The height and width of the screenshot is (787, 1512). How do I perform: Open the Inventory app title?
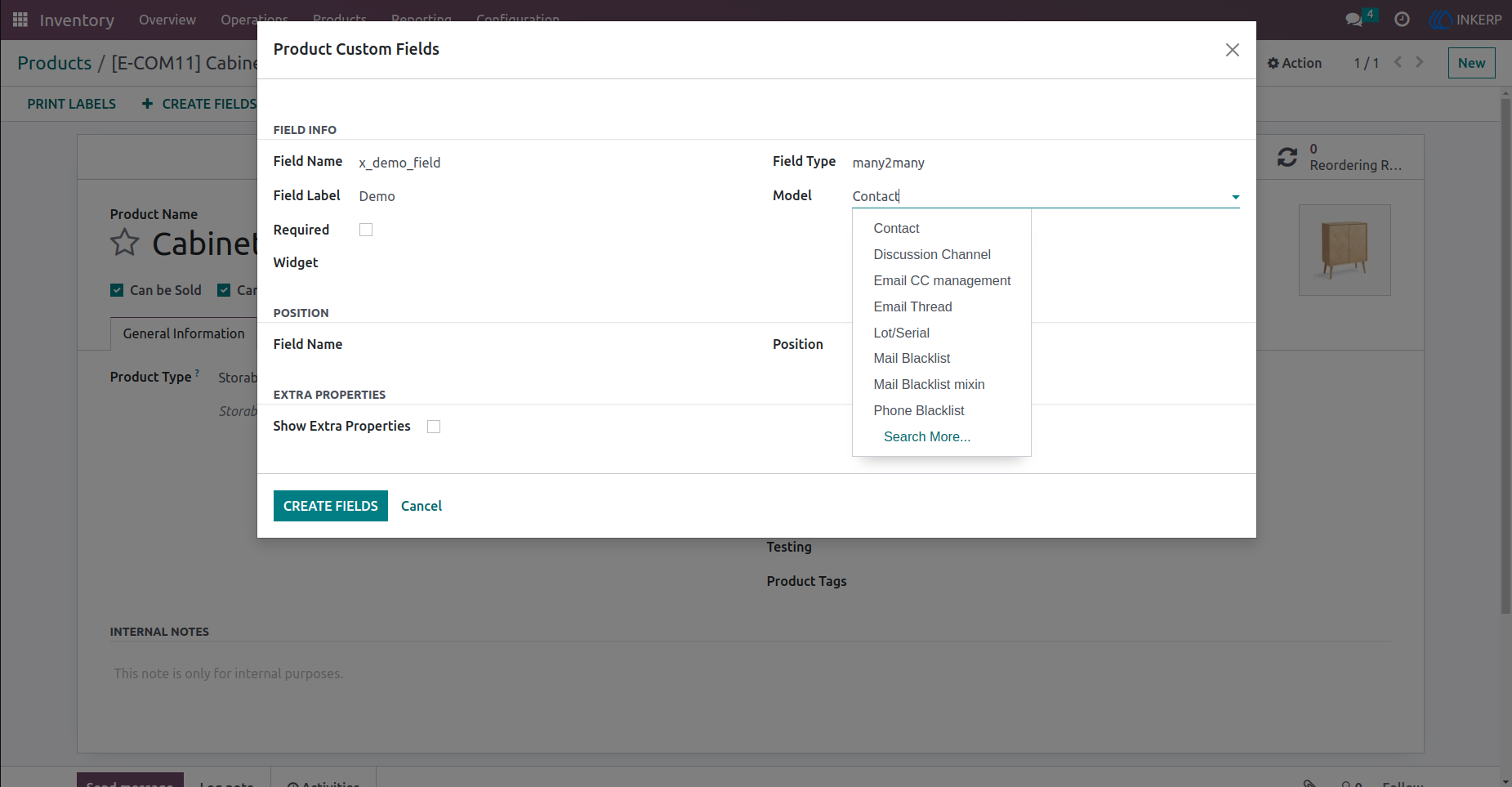pos(77,20)
